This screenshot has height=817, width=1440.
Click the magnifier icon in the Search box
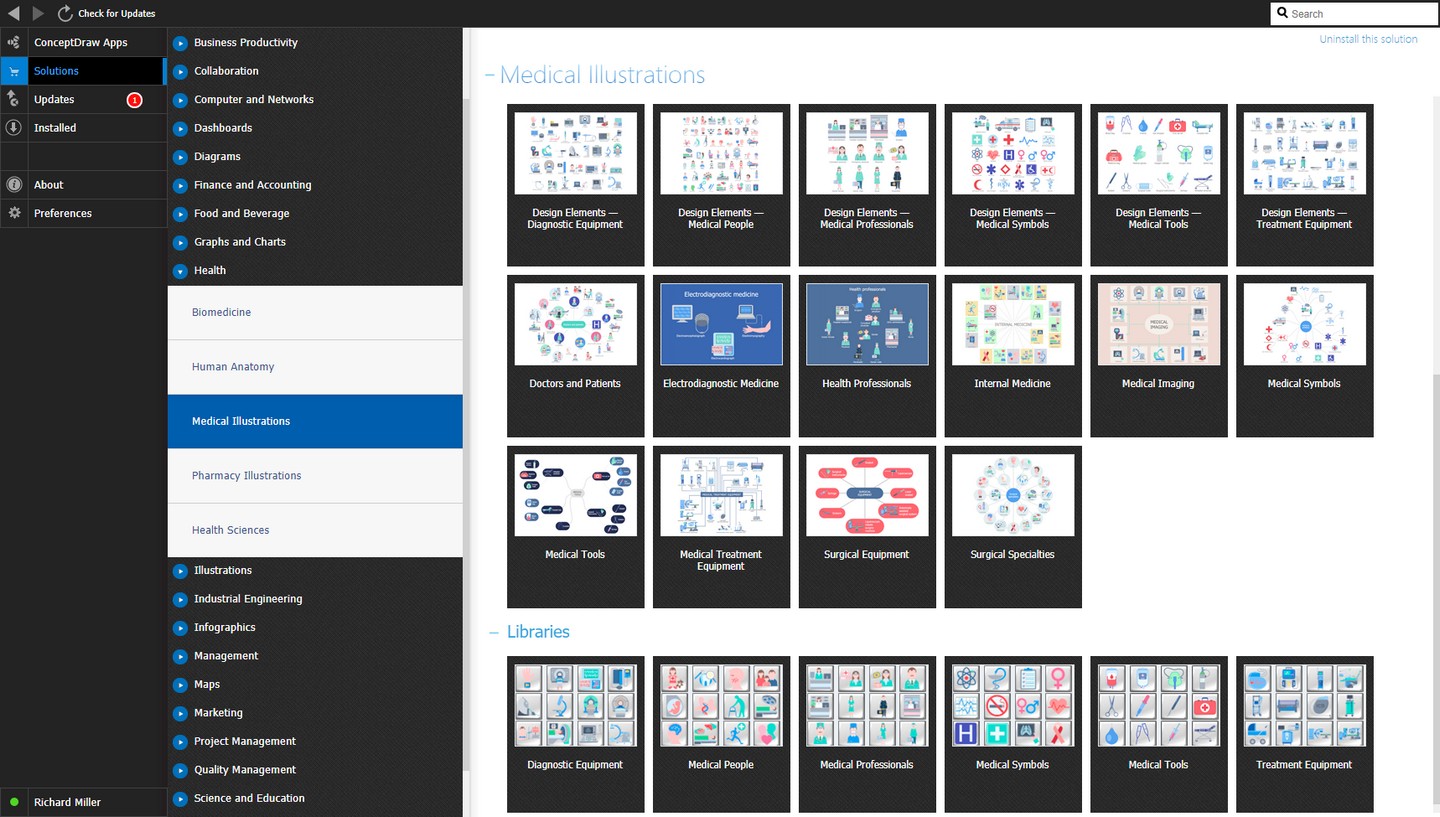pyautogui.click(x=1283, y=13)
